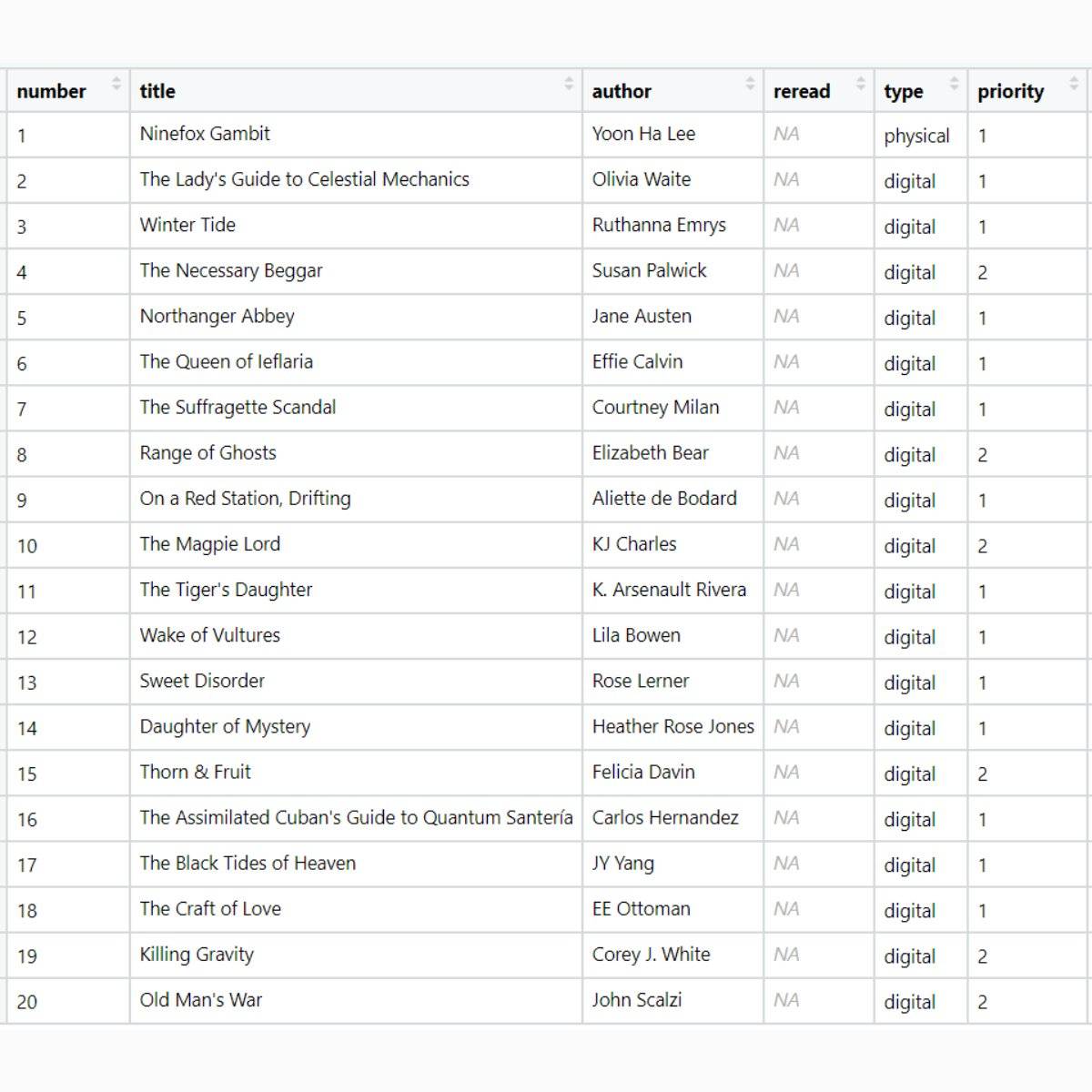1092x1092 pixels.
Task: Click the sort arrows in the number column
Action: tap(116, 85)
